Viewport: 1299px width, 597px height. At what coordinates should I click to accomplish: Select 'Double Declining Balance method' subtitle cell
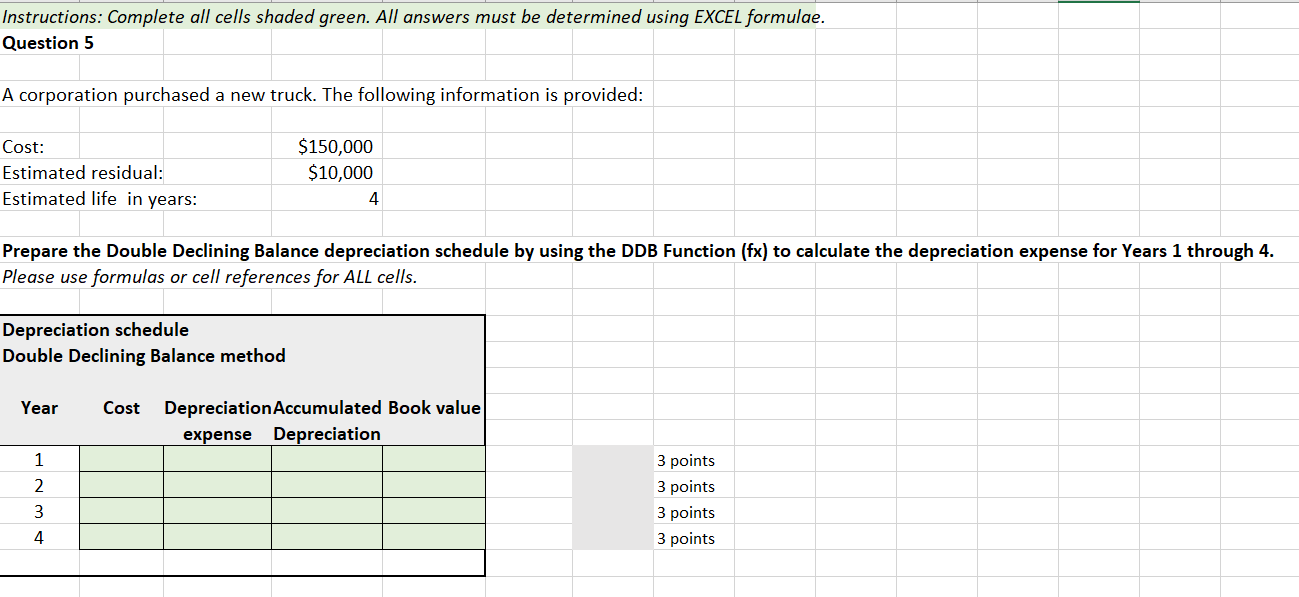(x=144, y=356)
